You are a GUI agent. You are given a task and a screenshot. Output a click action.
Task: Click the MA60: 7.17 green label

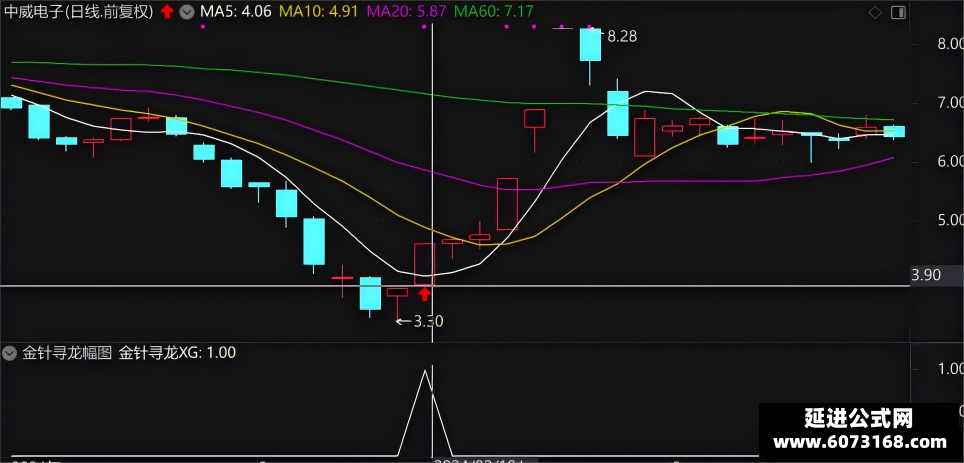point(494,12)
